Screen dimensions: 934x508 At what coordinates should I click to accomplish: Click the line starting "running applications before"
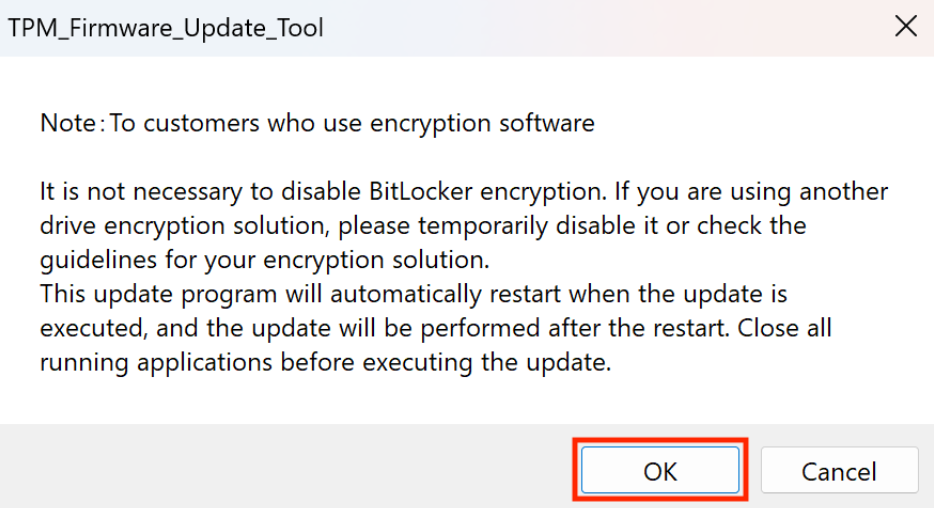point(325,363)
